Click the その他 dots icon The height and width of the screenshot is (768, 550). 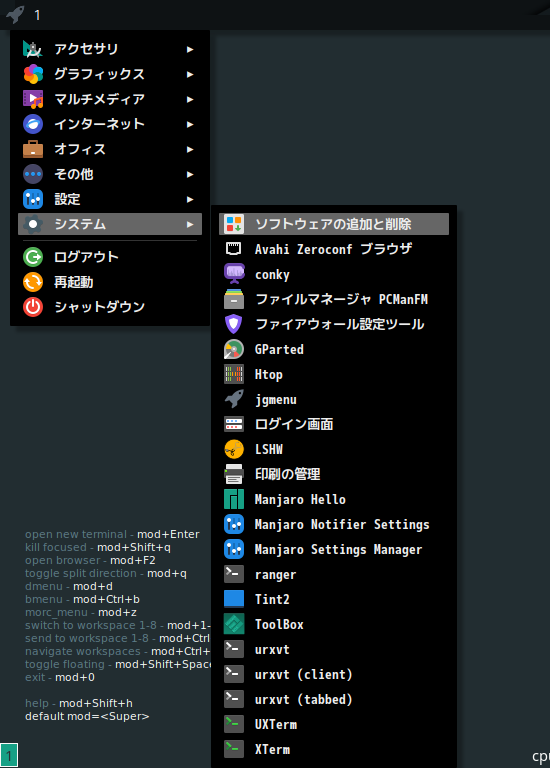coord(33,174)
